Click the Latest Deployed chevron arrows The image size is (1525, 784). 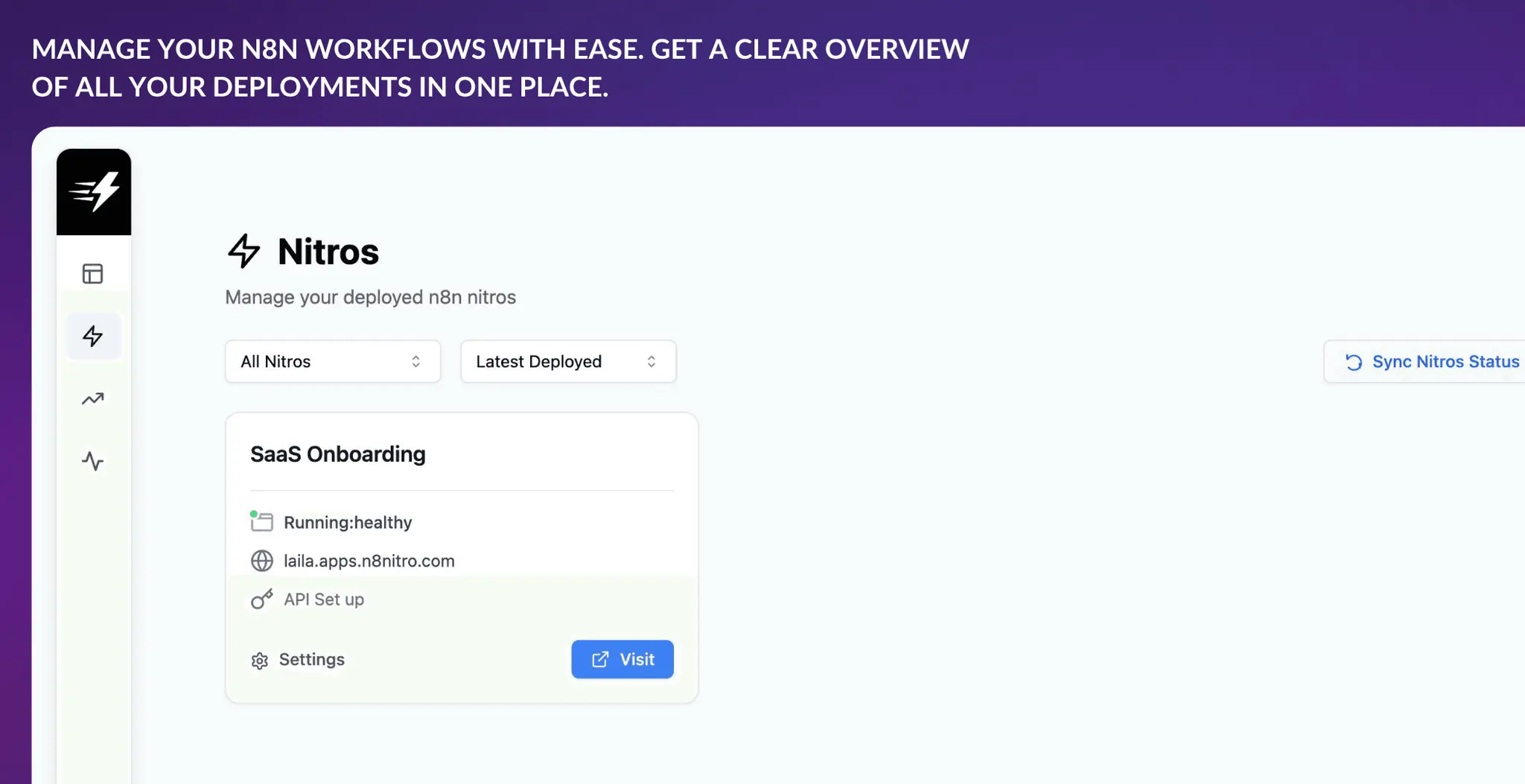(x=652, y=361)
